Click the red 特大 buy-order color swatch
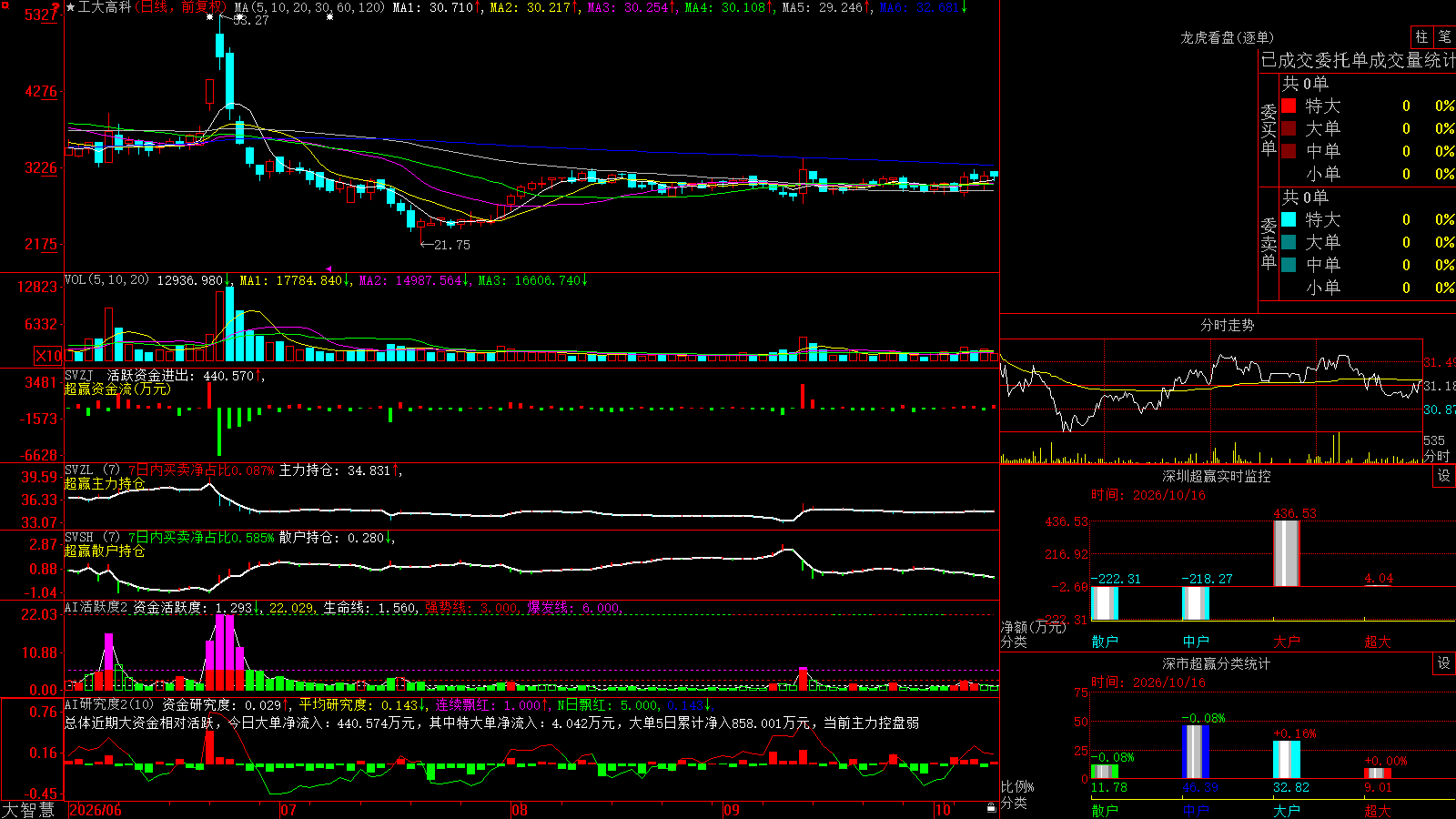The image size is (1456, 819). [x=1289, y=106]
